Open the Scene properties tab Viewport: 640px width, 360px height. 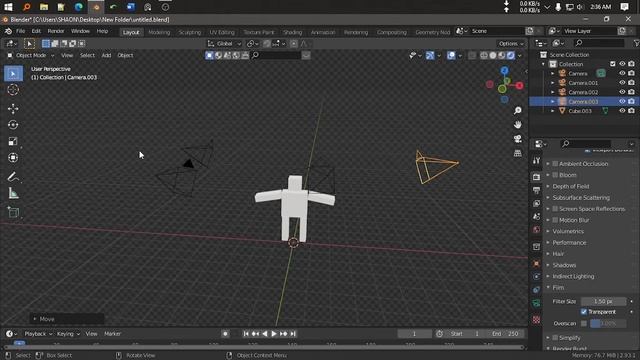tap(536, 217)
